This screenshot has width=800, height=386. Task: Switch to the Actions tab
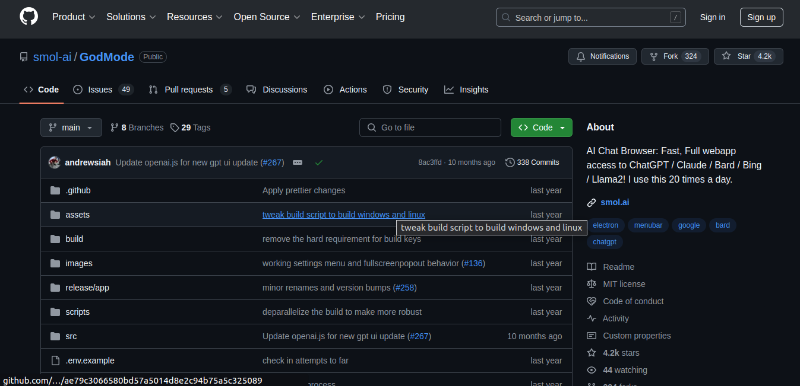click(x=345, y=90)
